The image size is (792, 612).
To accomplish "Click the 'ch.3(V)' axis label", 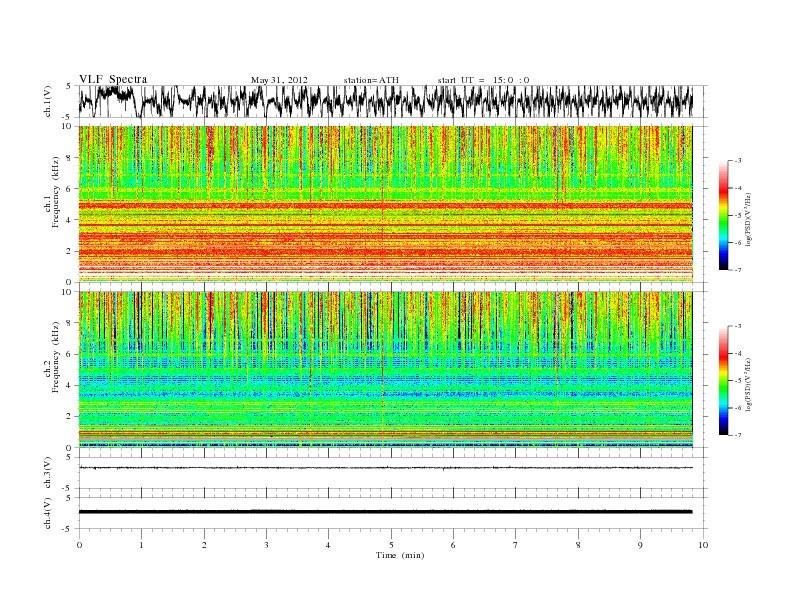I will pyautogui.click(x=48, y=473).
